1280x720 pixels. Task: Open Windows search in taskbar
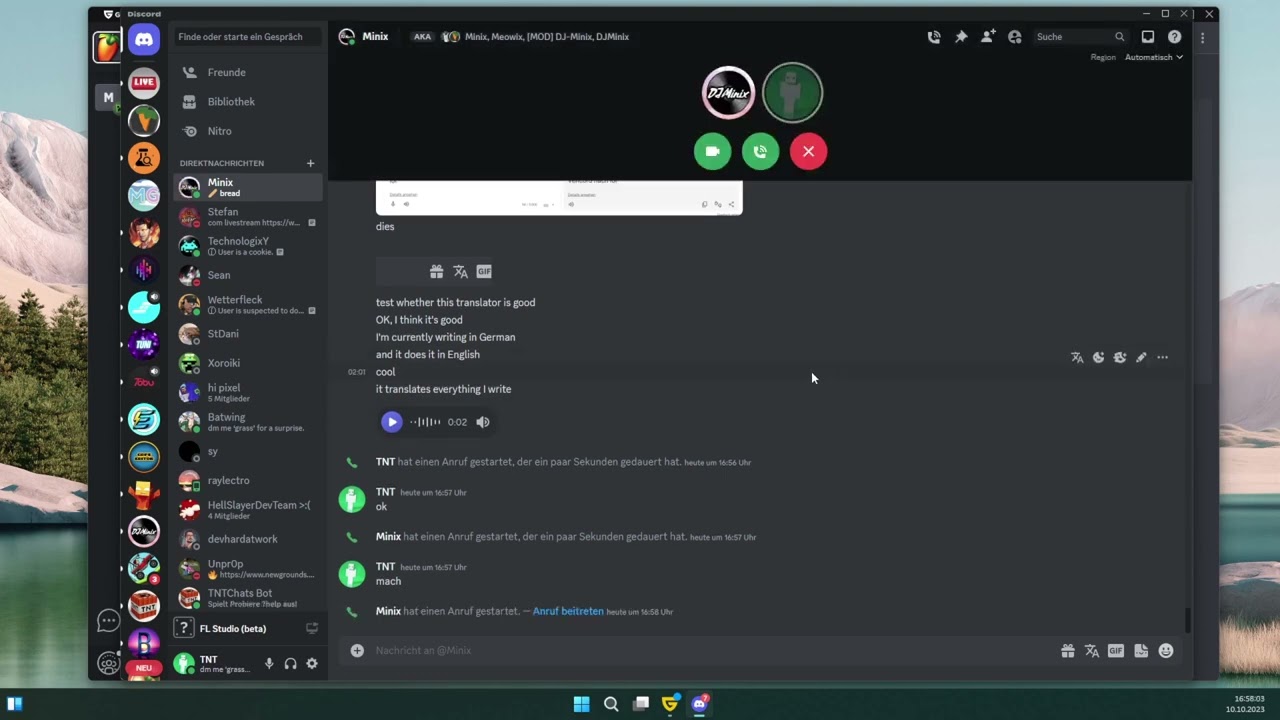coord(611,704)
